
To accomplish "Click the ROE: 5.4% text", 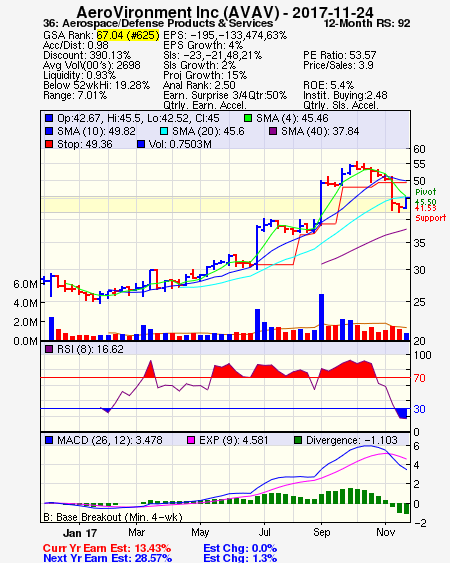I will pos(328,85).
